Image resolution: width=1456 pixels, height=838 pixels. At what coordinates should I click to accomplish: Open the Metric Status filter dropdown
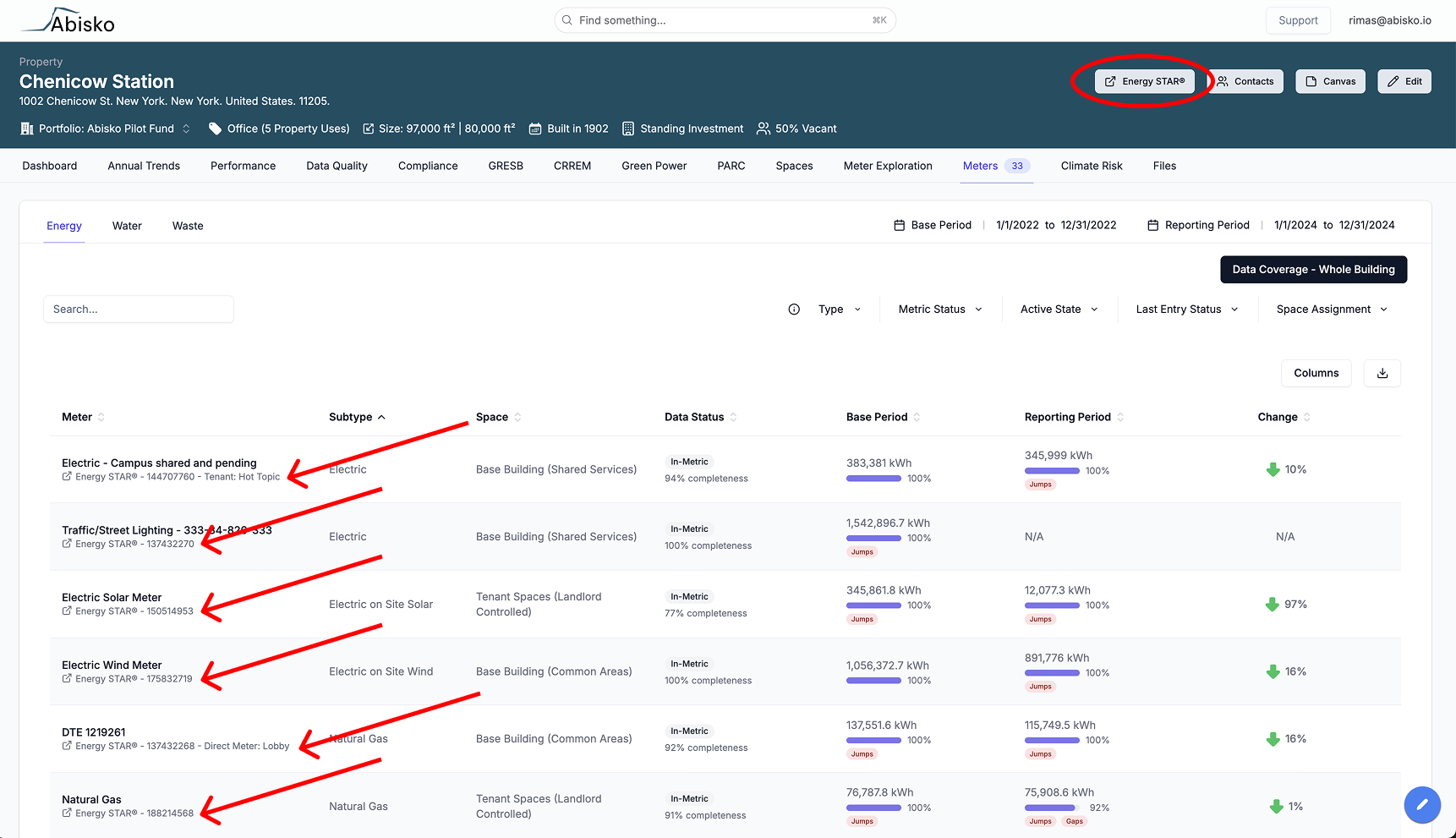coord(940,309)
